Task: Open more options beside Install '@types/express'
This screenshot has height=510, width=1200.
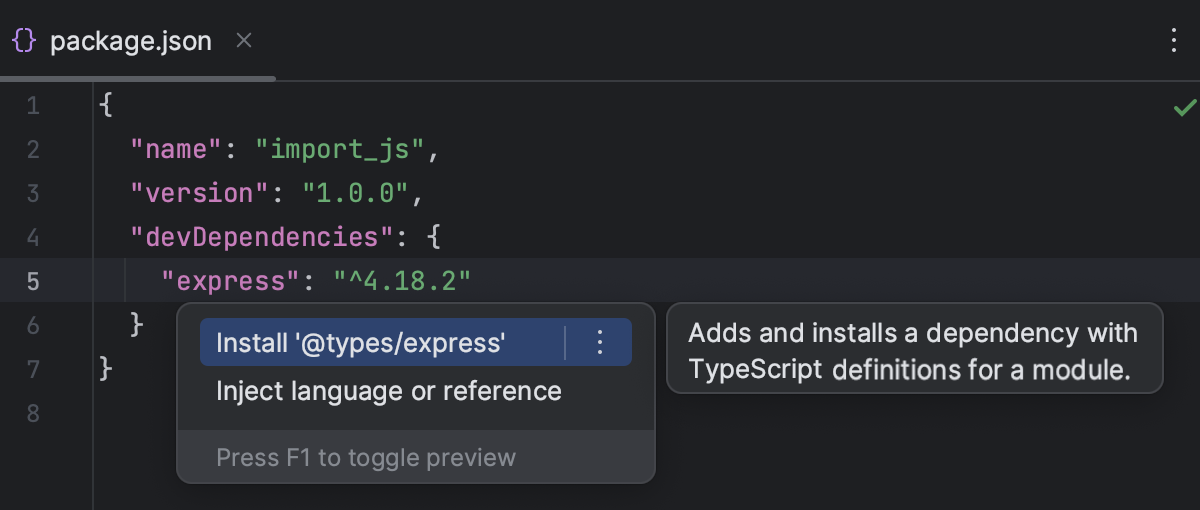Action: coord(600,343)
